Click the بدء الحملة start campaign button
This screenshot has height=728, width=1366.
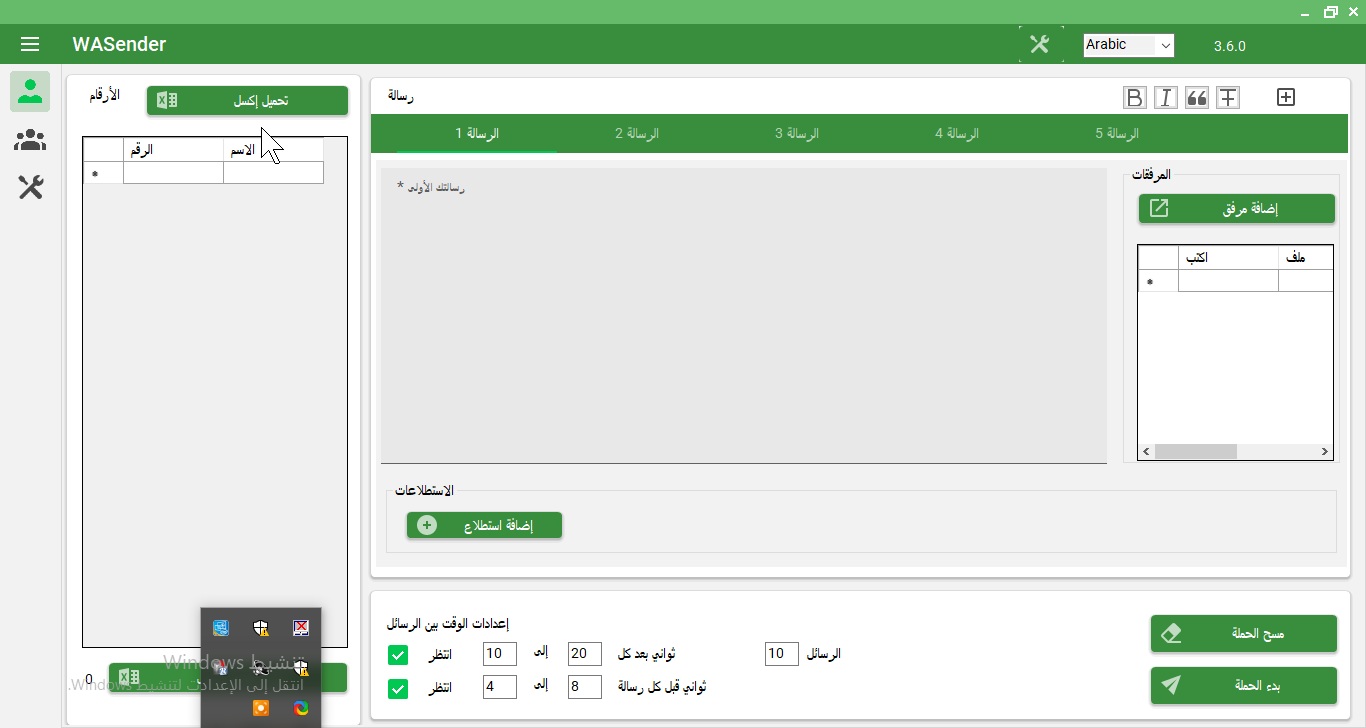click(1244, 685)
